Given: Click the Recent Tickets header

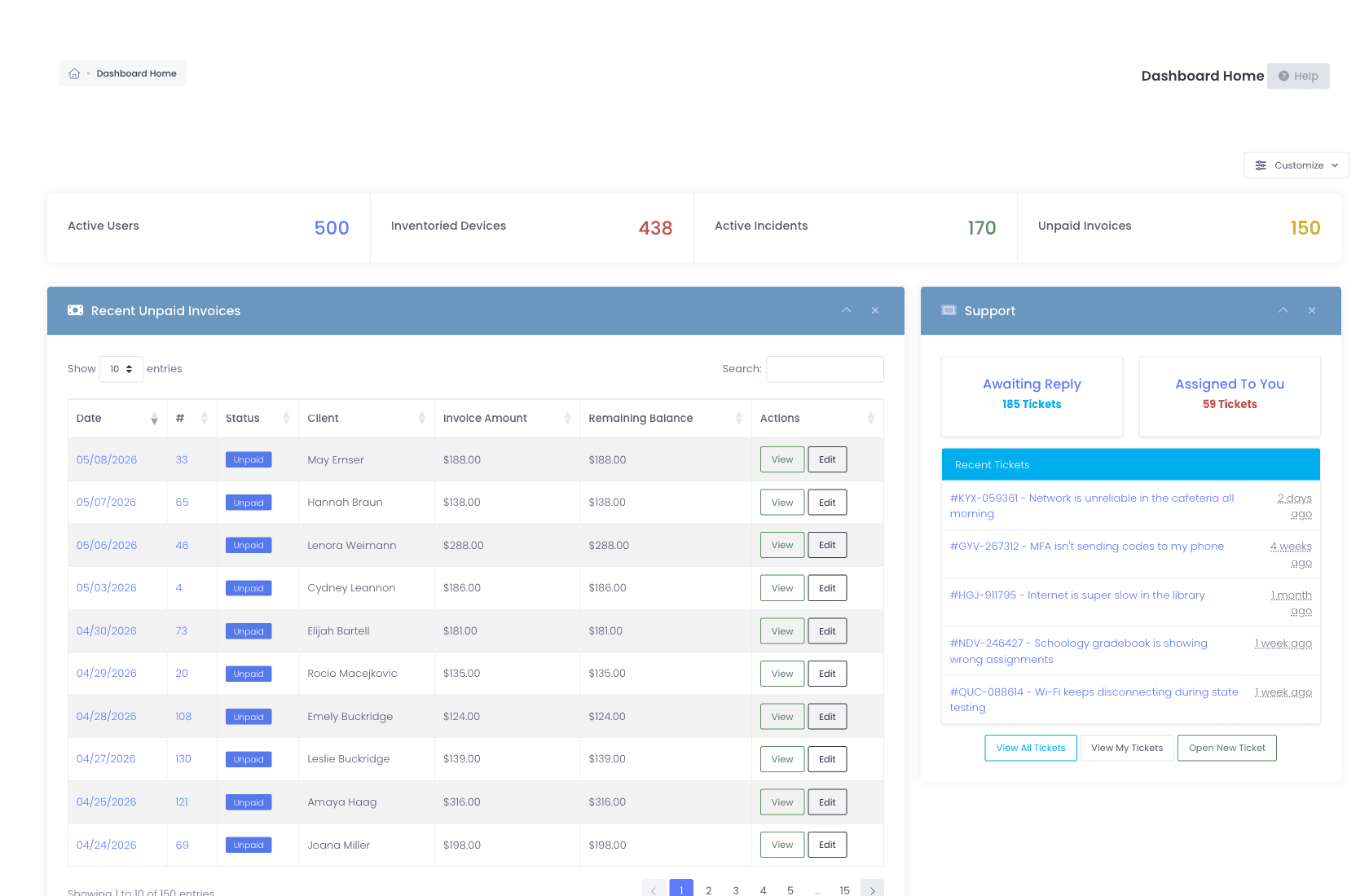Looking at the screenshot, I should [1131, 465].
